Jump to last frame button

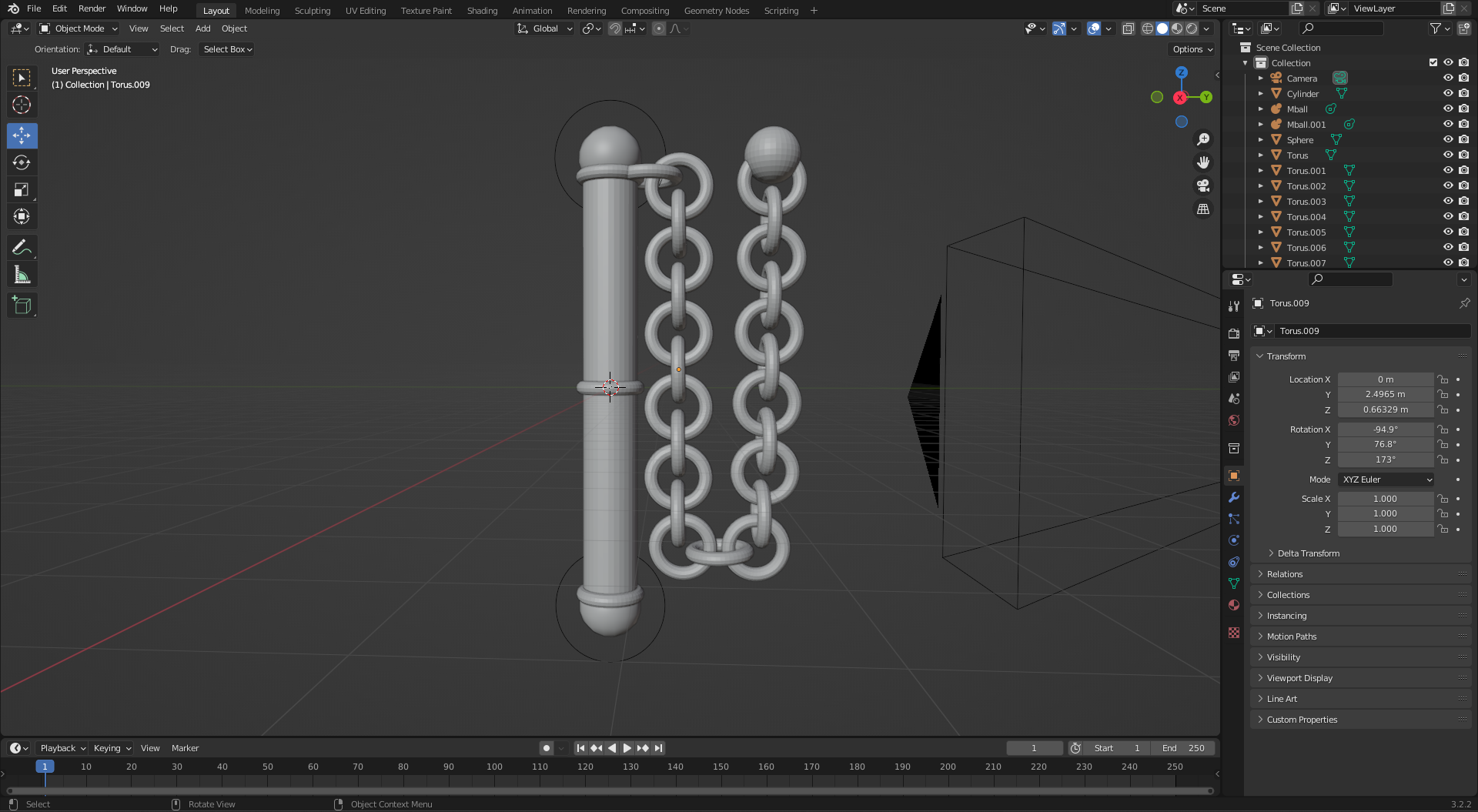(x=658, y=748)
